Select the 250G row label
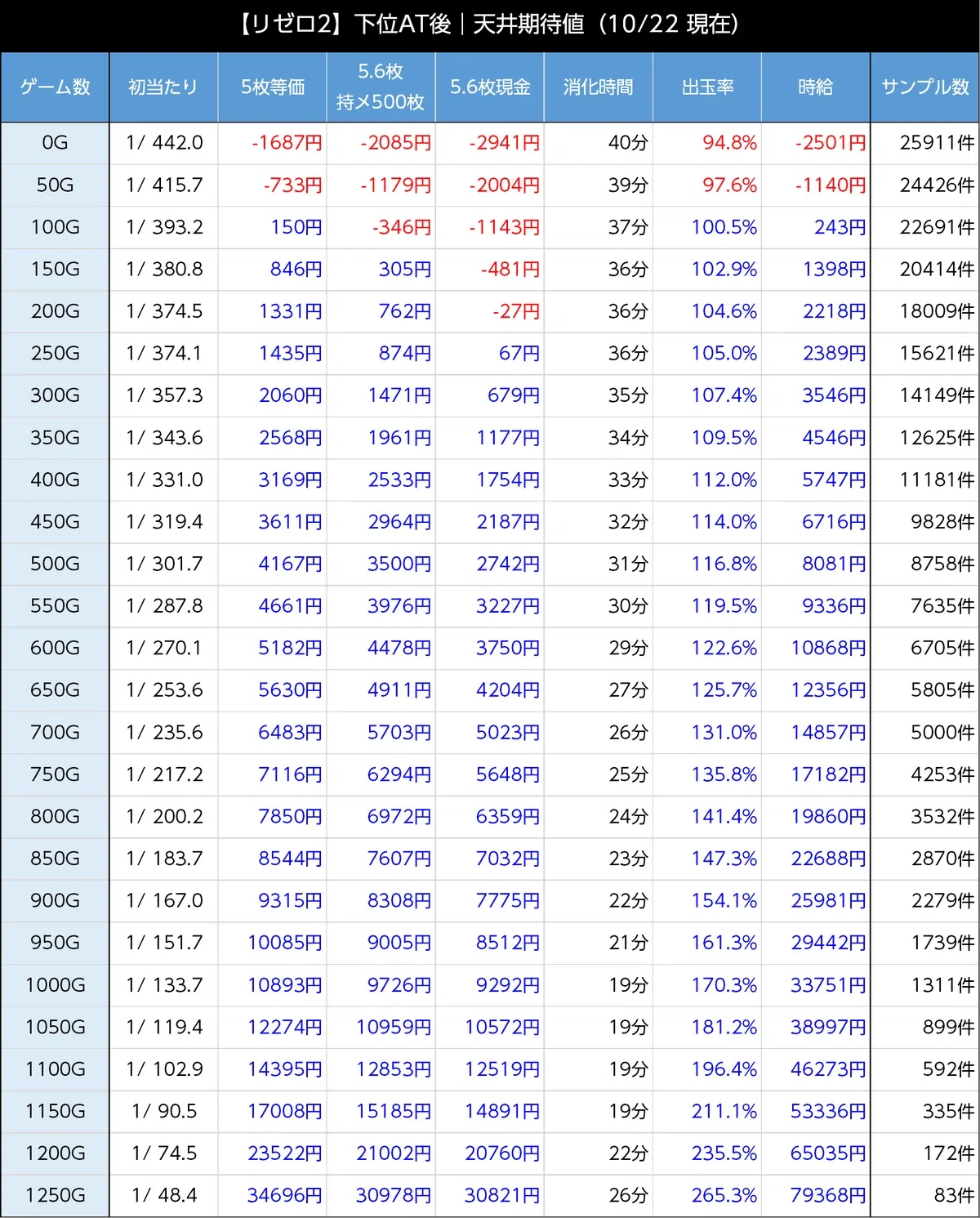 point(55,354)
